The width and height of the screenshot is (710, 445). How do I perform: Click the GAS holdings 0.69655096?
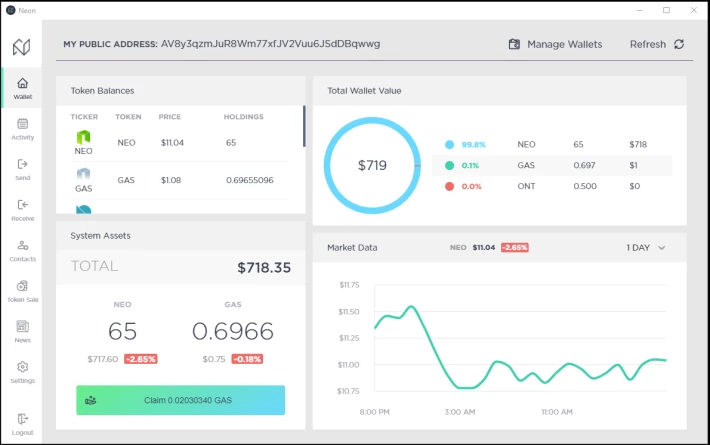click(x=249, y=180)
